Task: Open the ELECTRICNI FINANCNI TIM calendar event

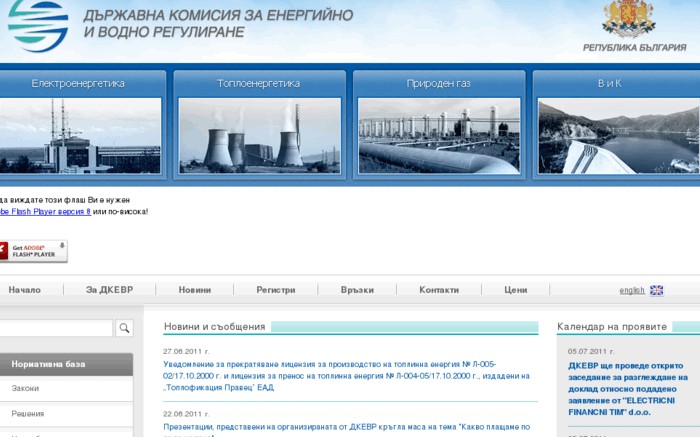Action: 628,389
